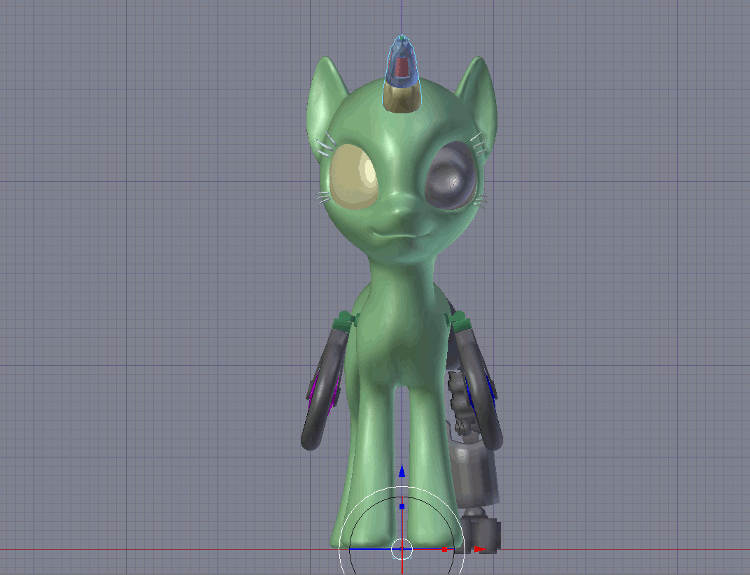Click the blue square Z-axis scale handle
Viewport: 750px width, 575px height.
click(x=402, y=506)
